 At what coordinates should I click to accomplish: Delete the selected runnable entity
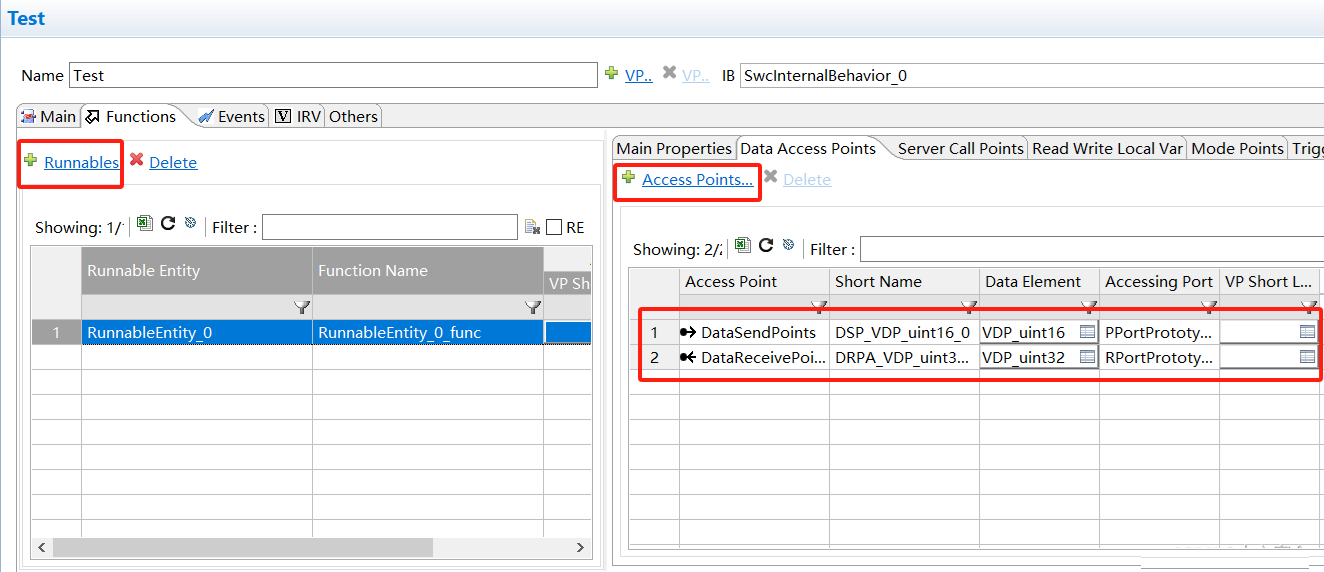172,163
